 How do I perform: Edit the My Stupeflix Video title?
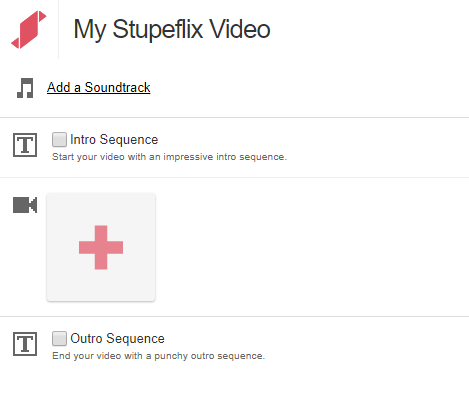pyautogui.click(x=172, y=29)
